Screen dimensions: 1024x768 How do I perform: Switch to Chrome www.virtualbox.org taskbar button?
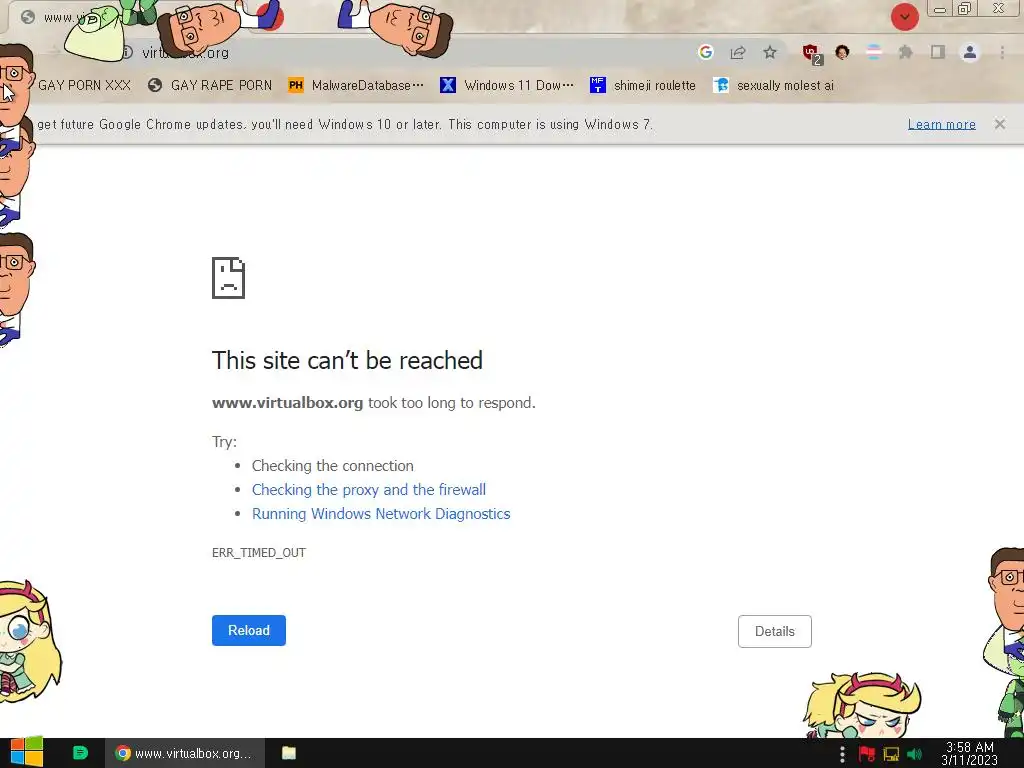pos(185,753)
